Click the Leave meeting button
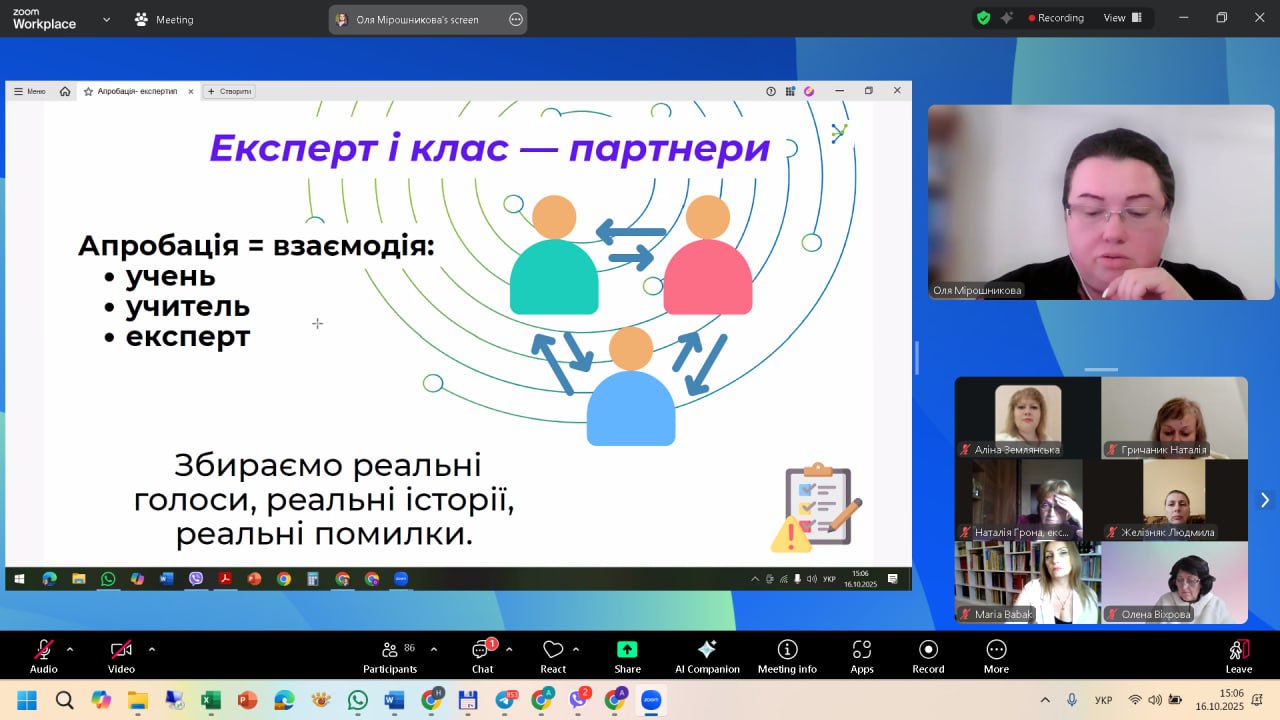 click(1238, 656)
